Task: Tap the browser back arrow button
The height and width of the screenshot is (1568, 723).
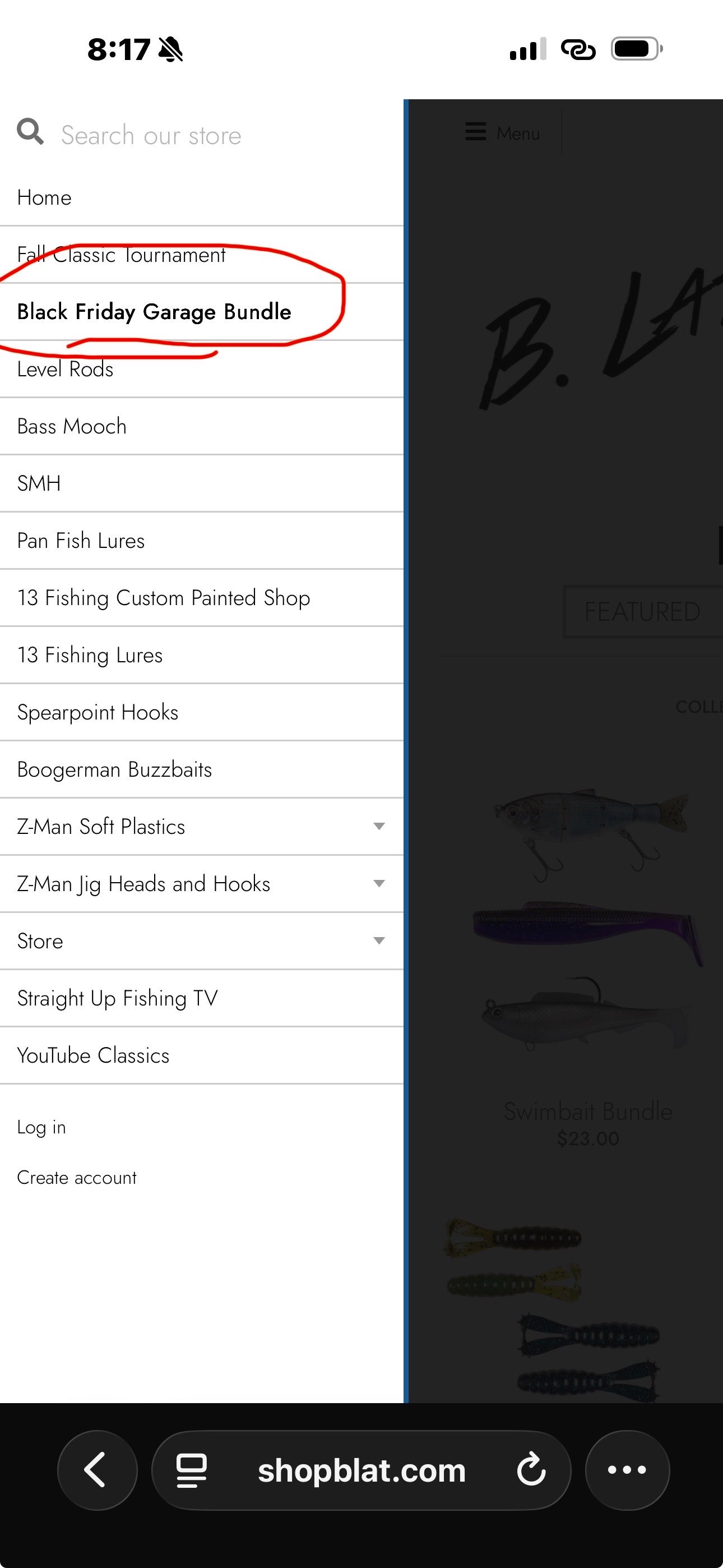Action: coord(98,1470)
